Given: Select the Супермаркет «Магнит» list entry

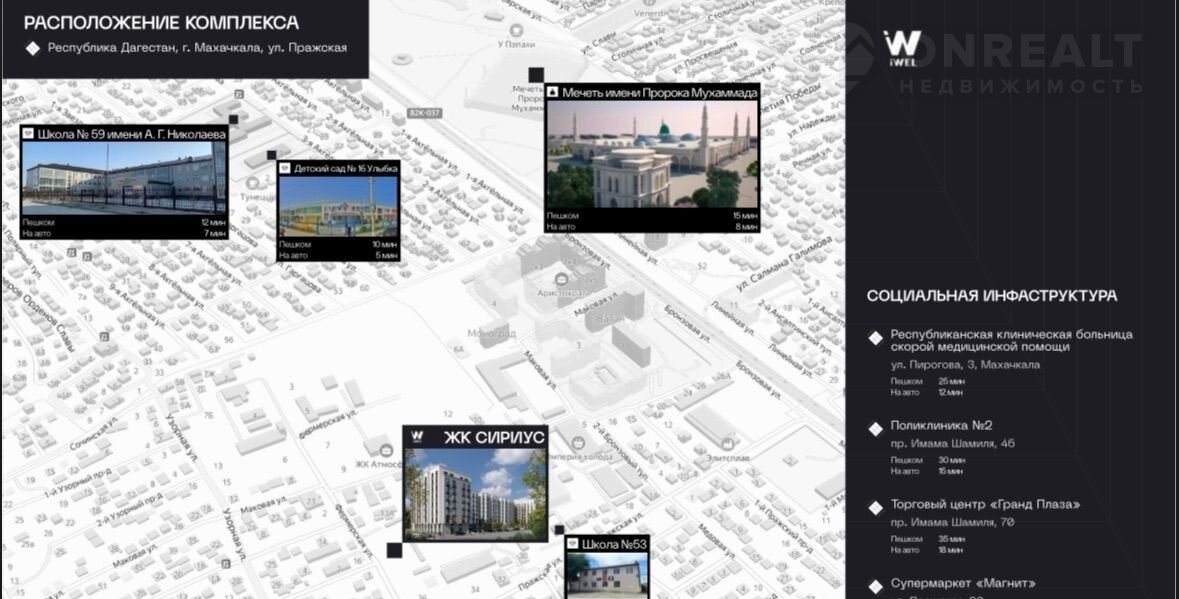Looking at the screenshot, I should pos(963,583).
